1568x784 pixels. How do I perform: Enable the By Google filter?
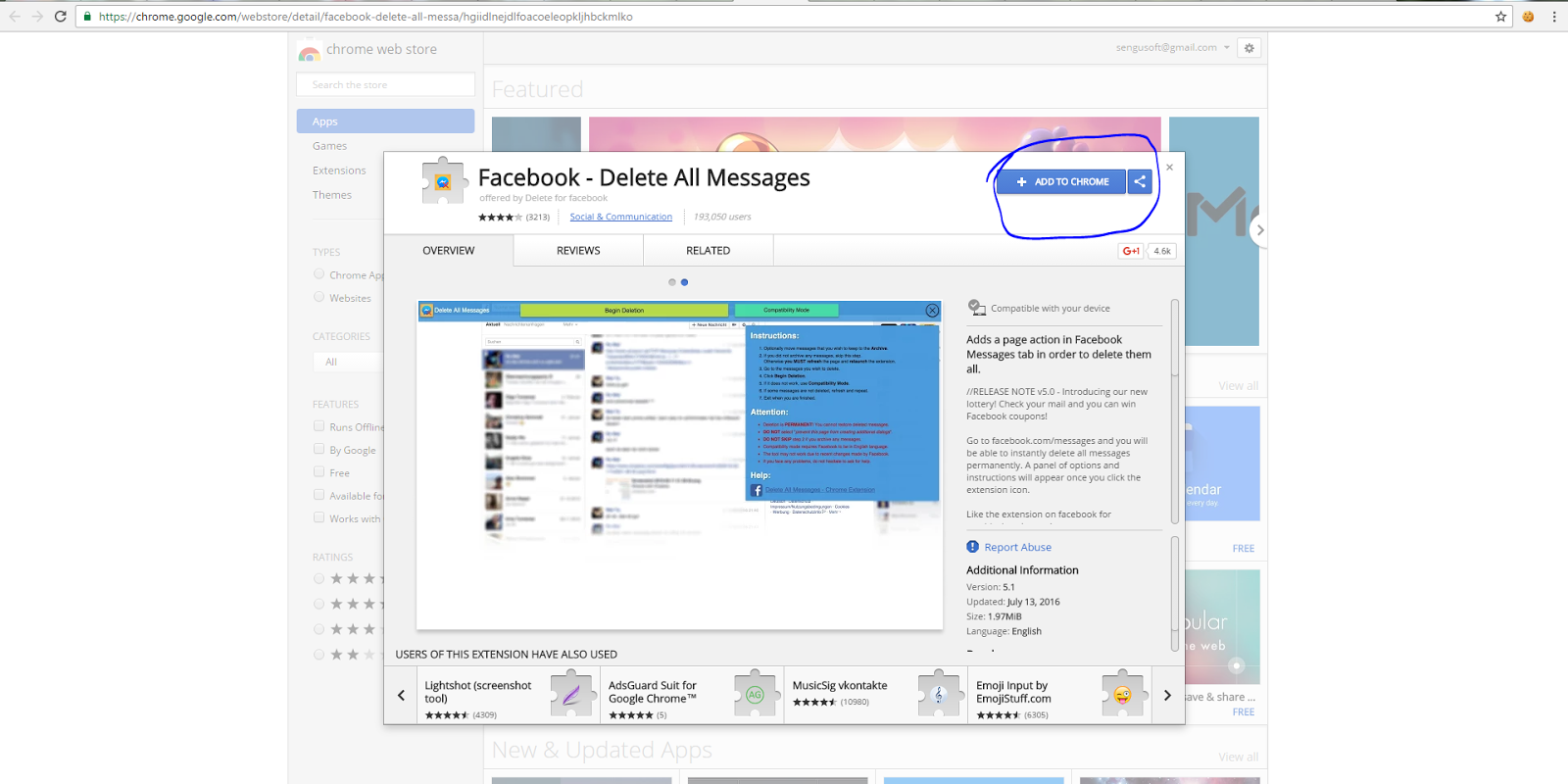pos(318,449)
